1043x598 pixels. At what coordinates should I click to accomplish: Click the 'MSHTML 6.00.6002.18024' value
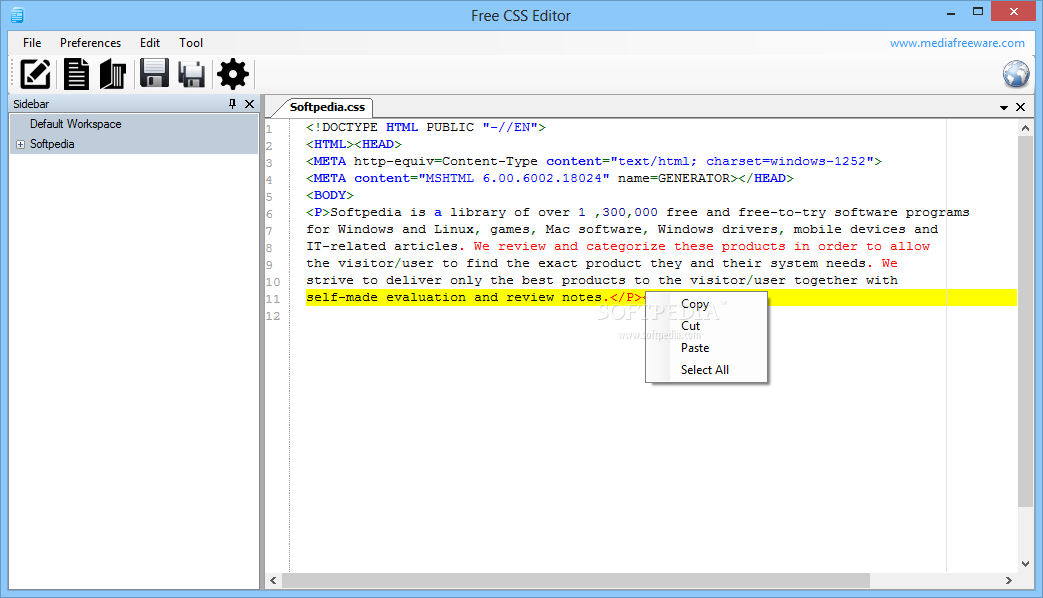(514, 178)
